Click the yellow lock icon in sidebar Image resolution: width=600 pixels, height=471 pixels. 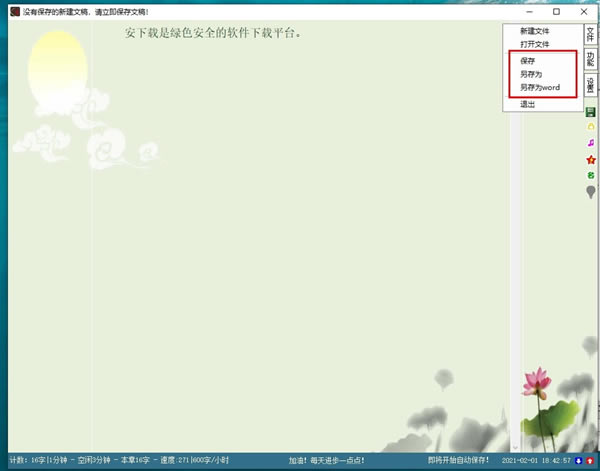pos(591,126)
